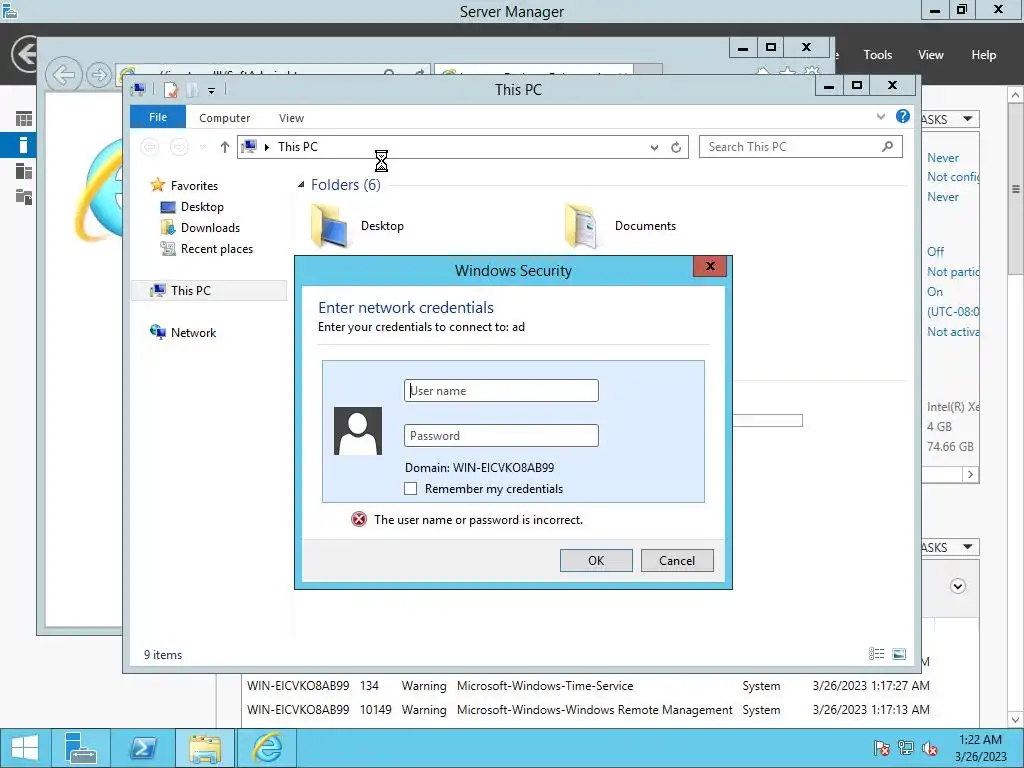Expand events section circular chevron
This screenshot has height=768, width=1024.
957,586
